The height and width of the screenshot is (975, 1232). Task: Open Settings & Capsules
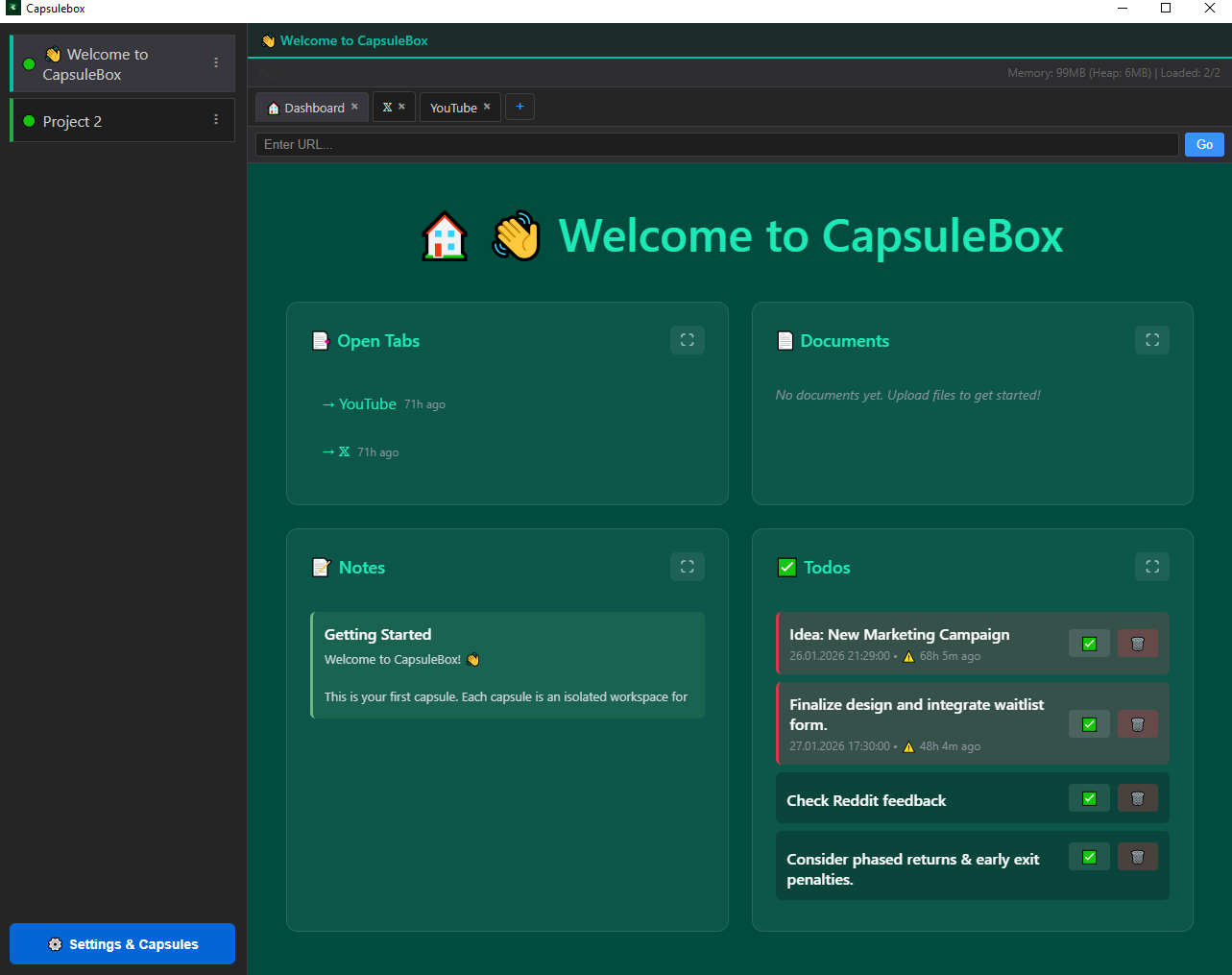pyautogui.click(x=122, y=943)
